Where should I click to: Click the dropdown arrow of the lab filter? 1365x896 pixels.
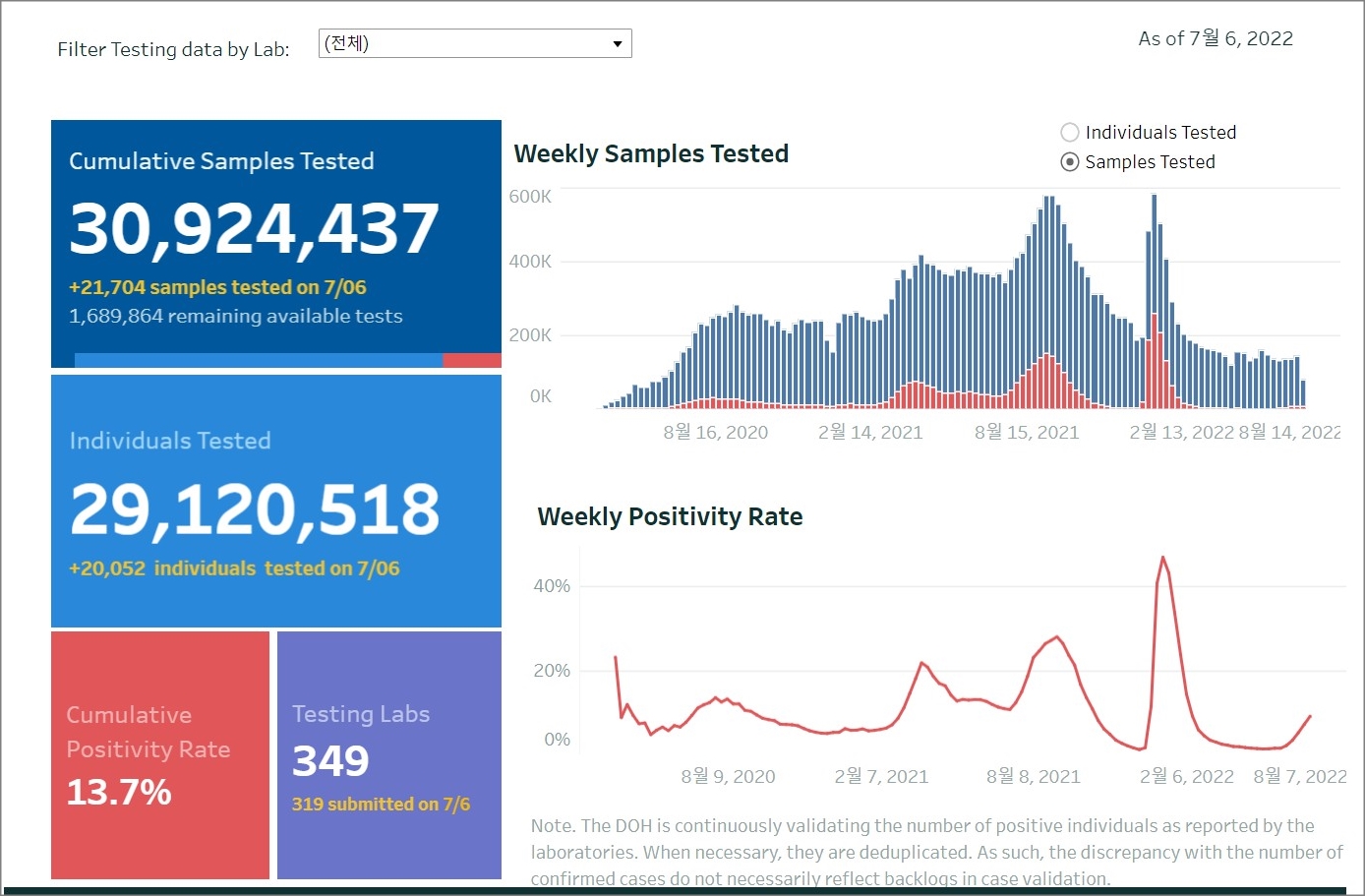click(x=618, y=44)
